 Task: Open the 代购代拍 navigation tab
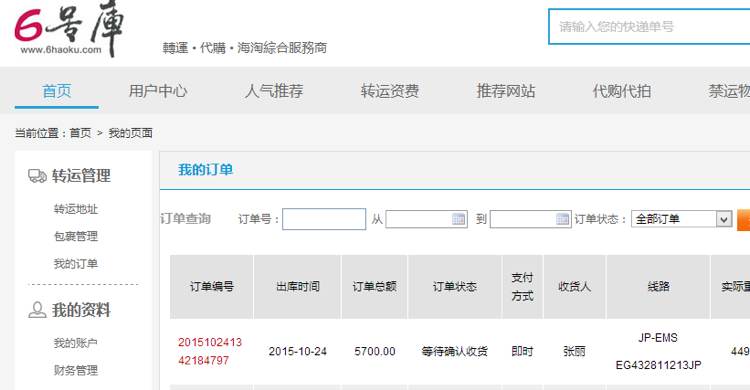[x=621, y=91]
